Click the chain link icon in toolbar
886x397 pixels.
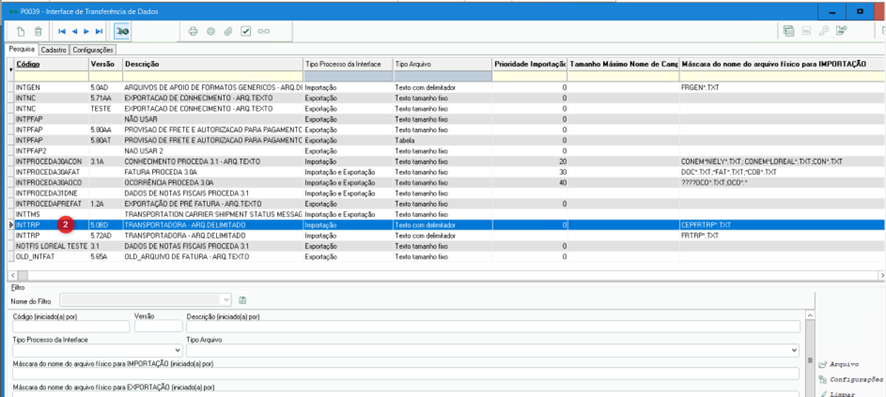pyautogui.click(x=263, y=32)
